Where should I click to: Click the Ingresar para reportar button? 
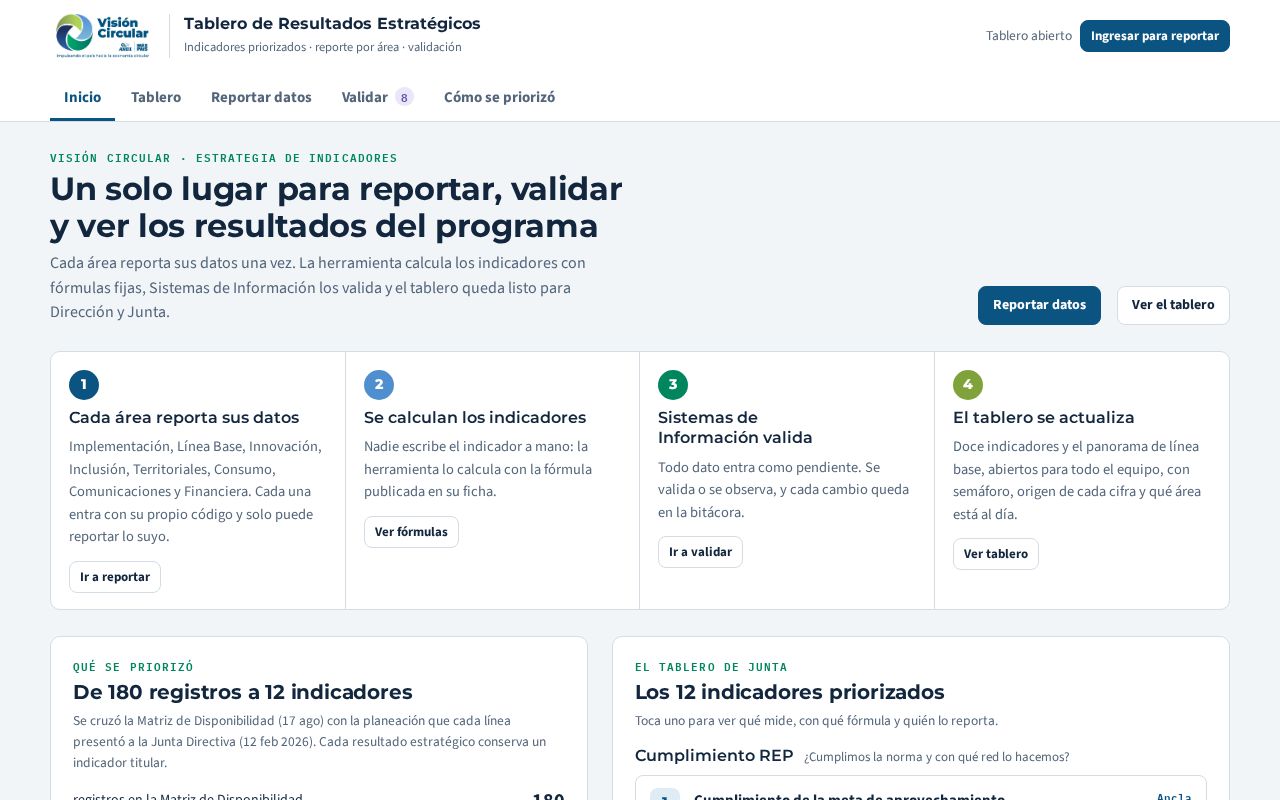pyautogui.click(x=1155, y=36)
